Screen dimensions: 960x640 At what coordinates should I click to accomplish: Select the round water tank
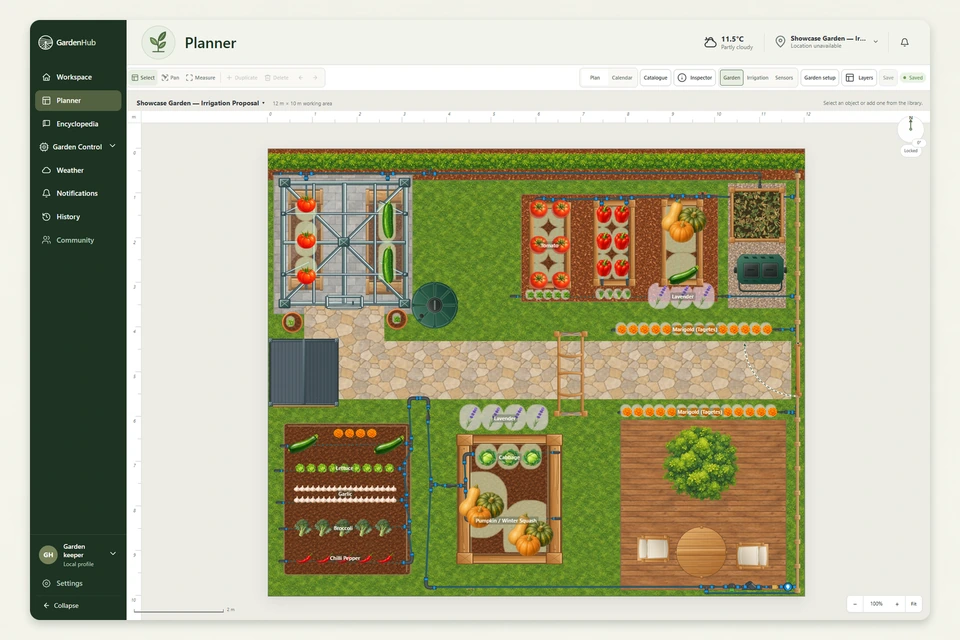click(435, 304)
